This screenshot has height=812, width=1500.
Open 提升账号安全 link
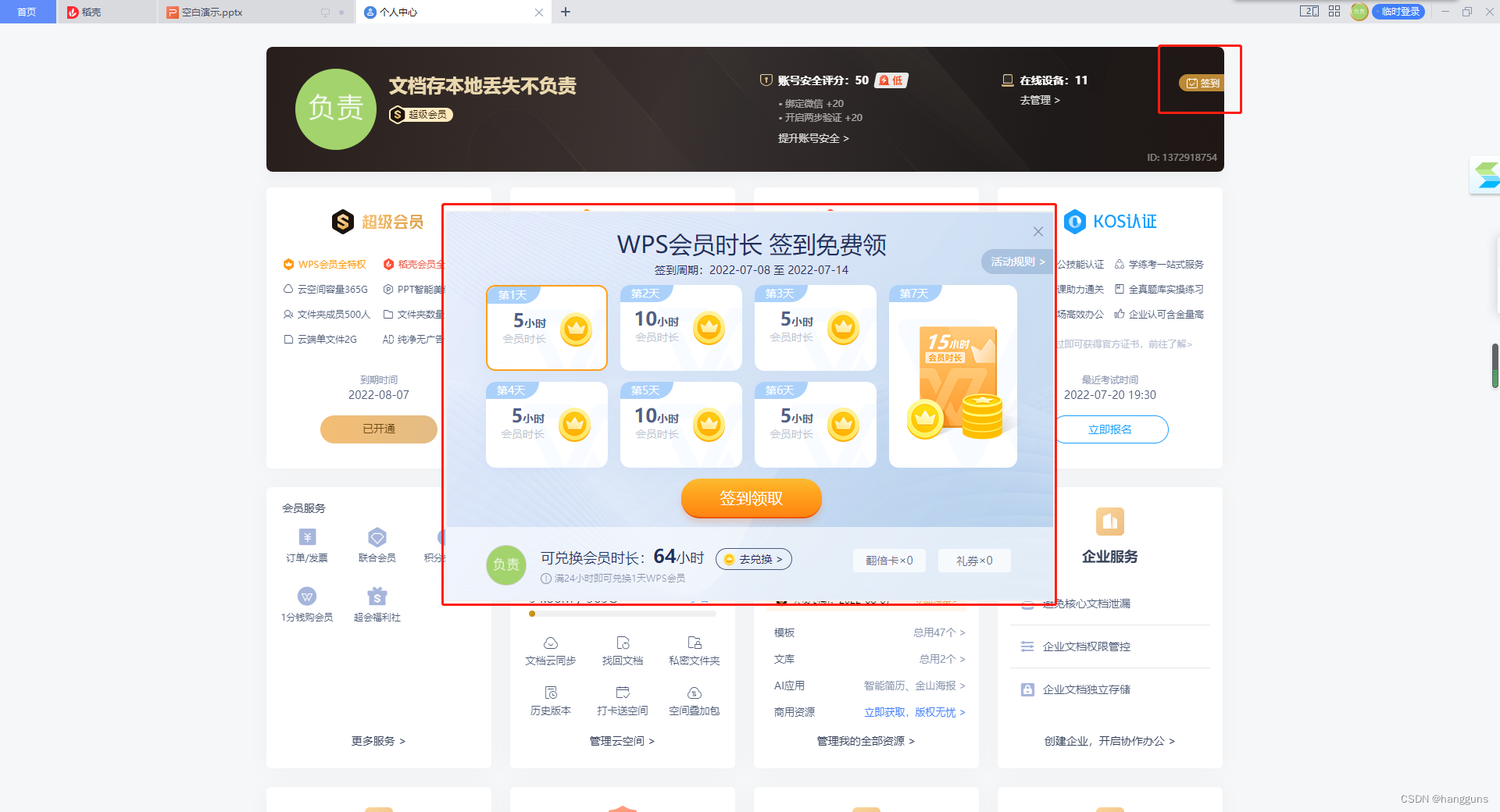pyautogui.click(x=813, y=138)
